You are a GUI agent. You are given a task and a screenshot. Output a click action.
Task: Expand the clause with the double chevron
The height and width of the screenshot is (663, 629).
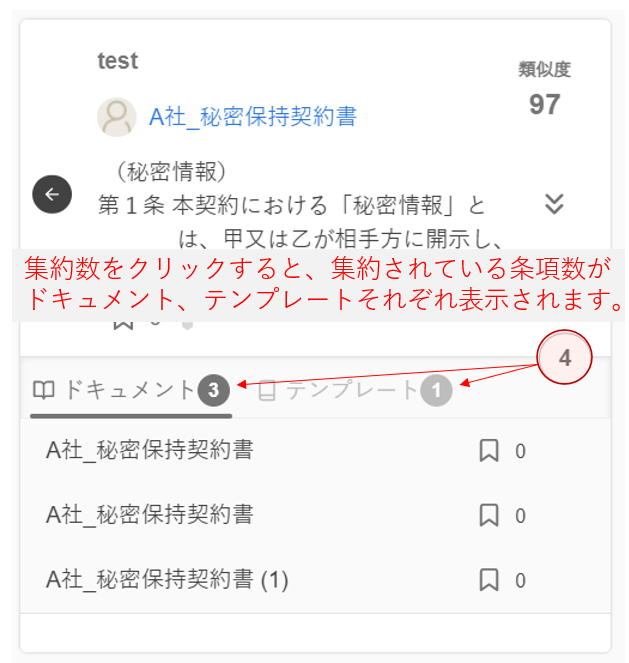point(555,204)
